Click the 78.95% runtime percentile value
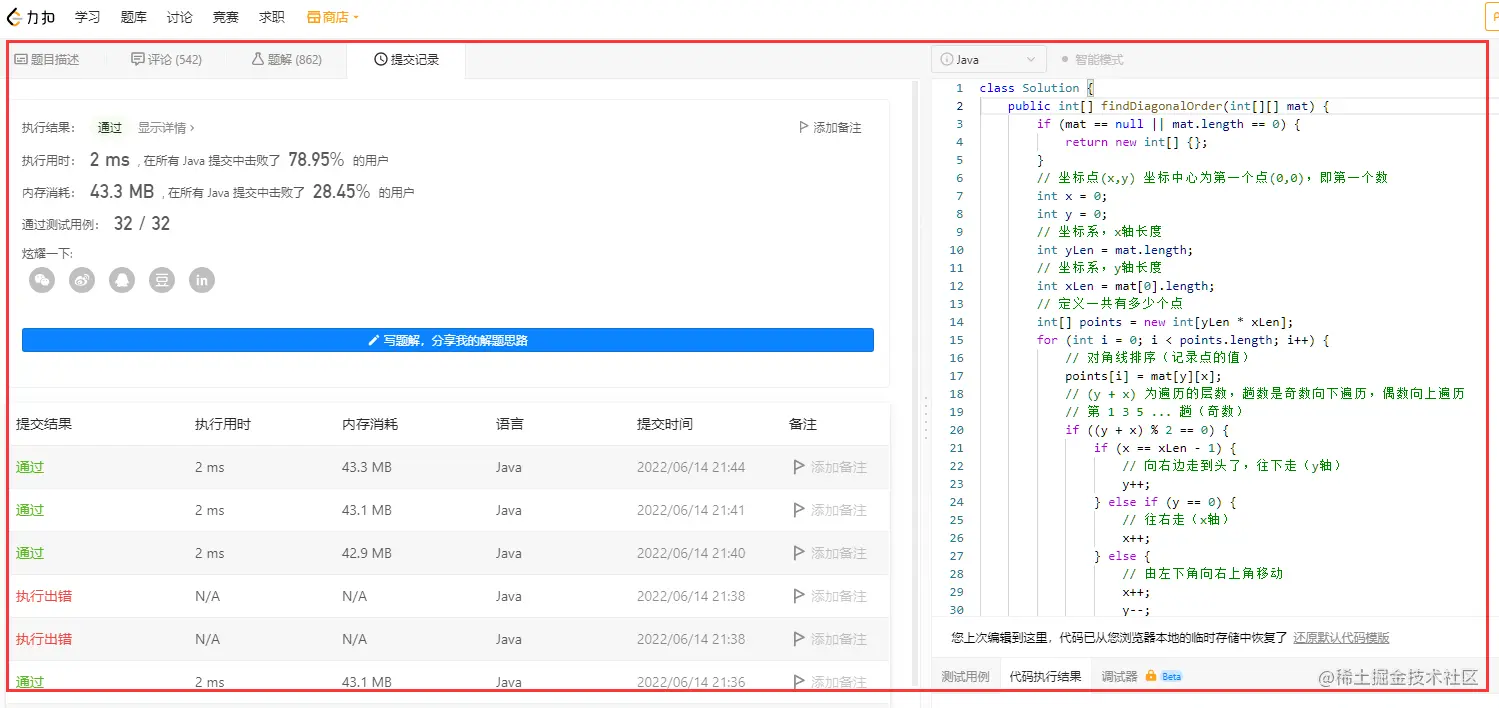The height and width of the screenshot is (708, 1499). click(316, 160)
